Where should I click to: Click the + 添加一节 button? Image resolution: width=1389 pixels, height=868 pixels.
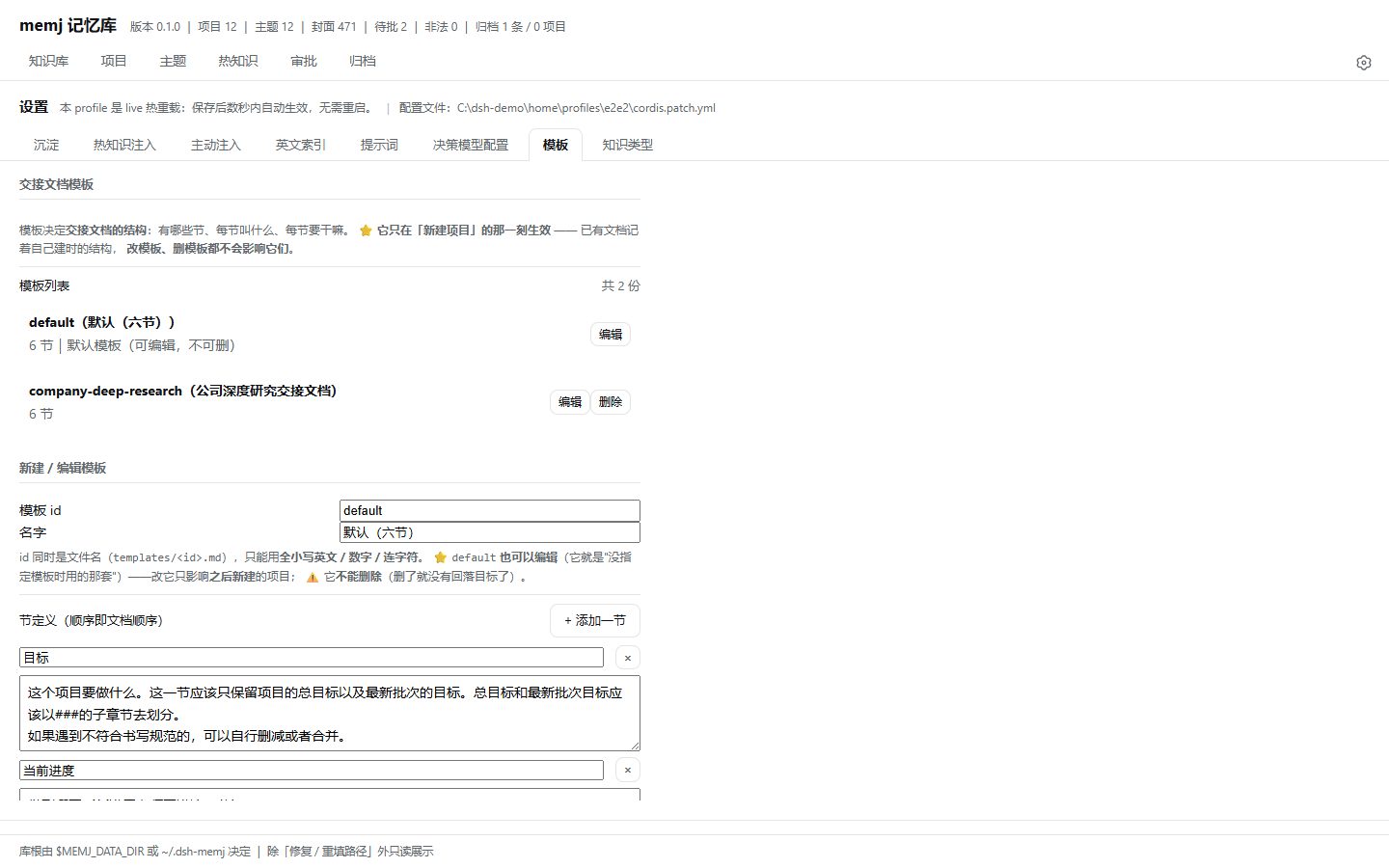[x=595, y=620]
